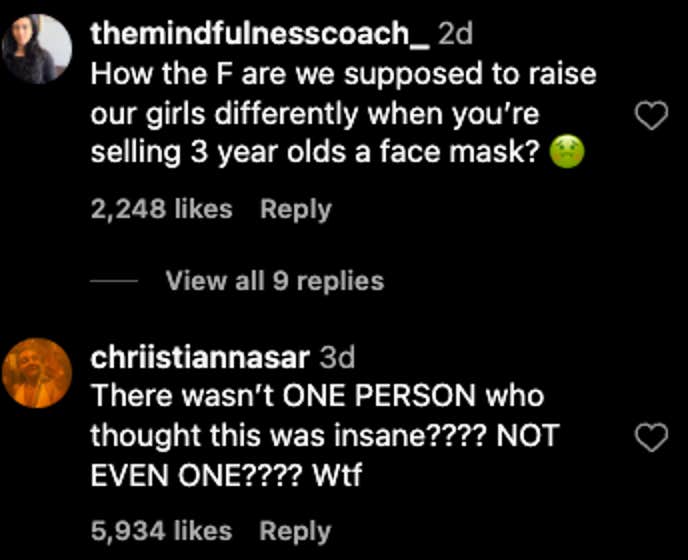Image resolution: width=688 pixels, height=560 pixels.
Task: Click the 3d timestamp
Action: 336,356
